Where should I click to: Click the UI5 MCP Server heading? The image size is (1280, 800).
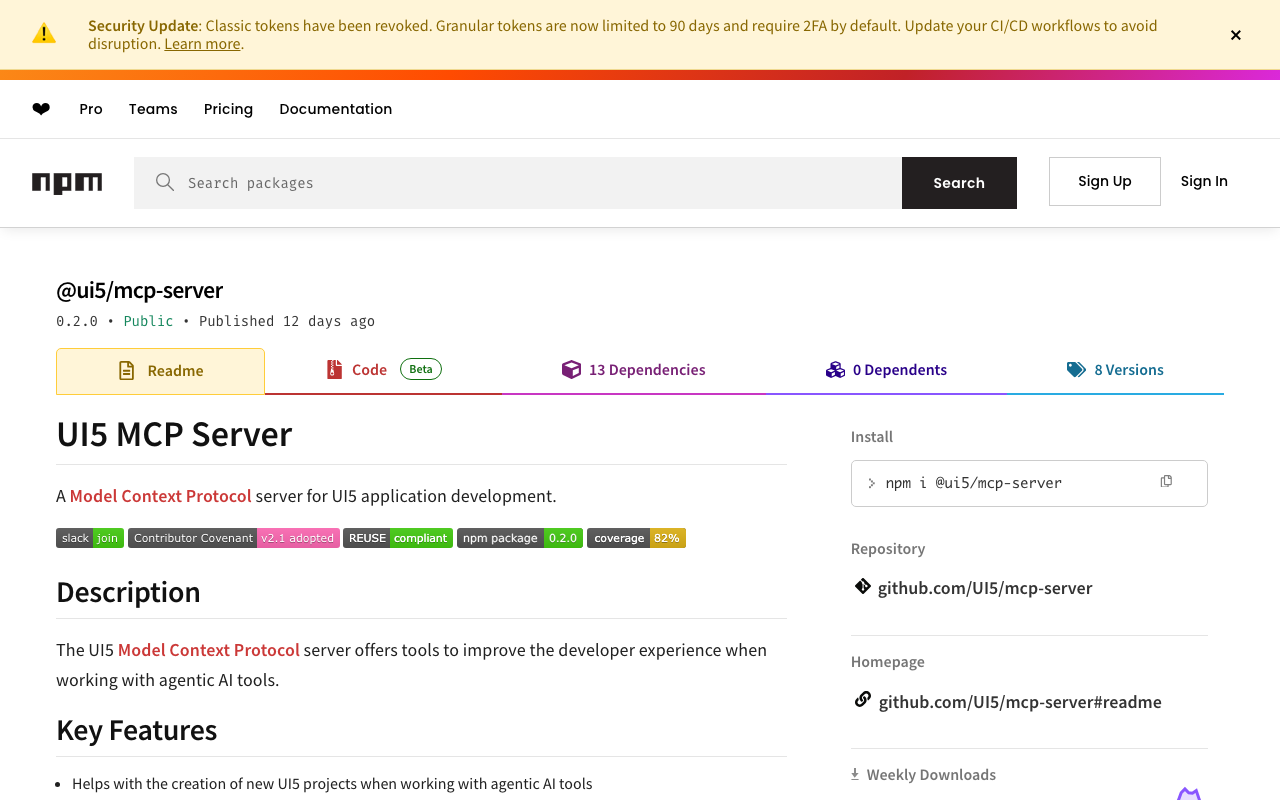point(174,434)
